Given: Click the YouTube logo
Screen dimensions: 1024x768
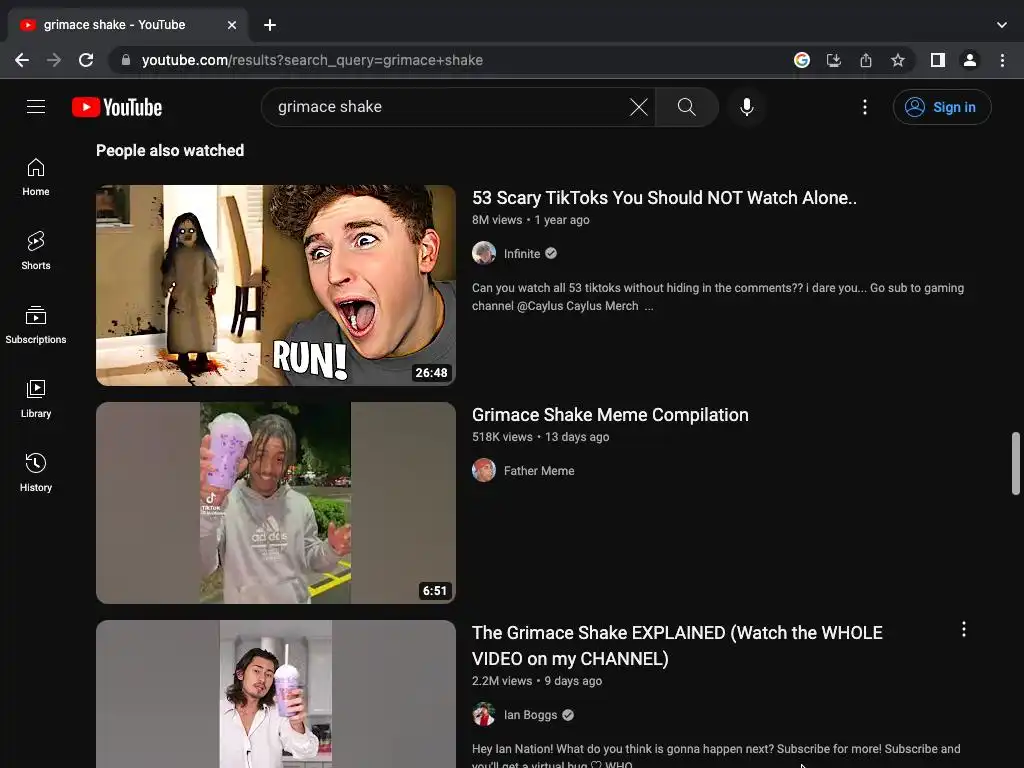Looking at the screenshot, I should pyautogui.click(x=117, y=107).
